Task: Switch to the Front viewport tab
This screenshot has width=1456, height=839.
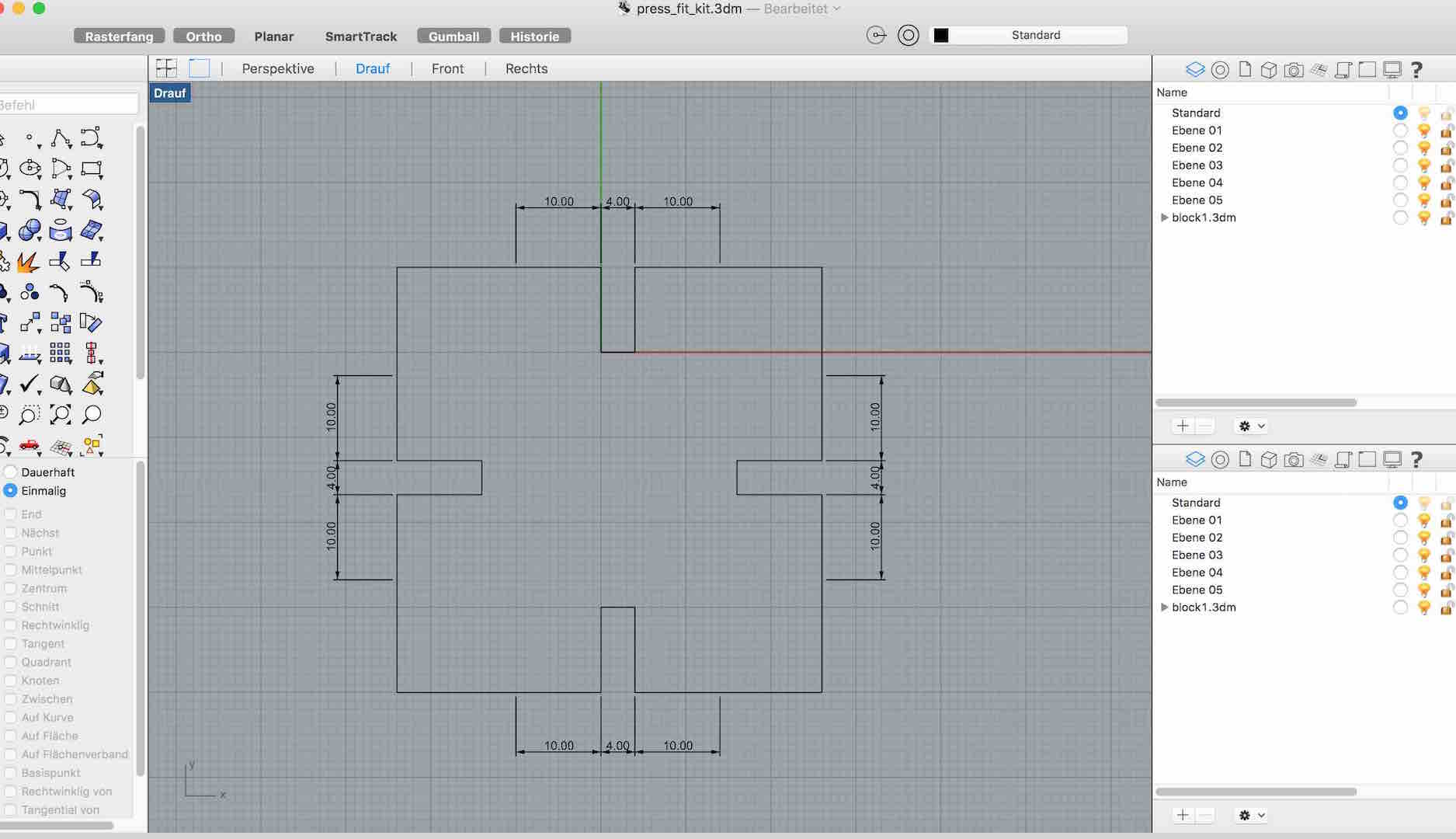Action: point(447,68)
